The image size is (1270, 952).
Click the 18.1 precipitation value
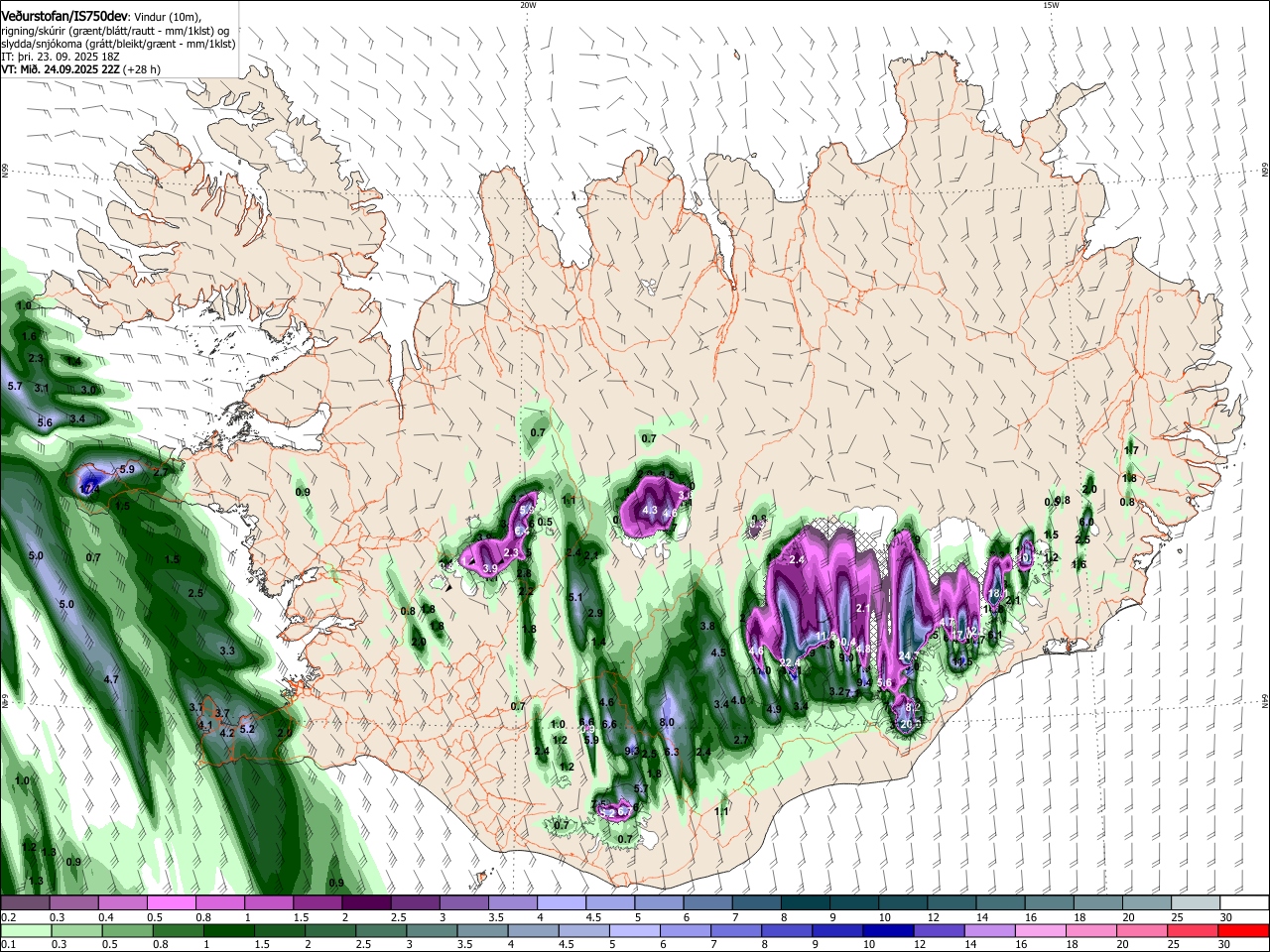point(998,593)
